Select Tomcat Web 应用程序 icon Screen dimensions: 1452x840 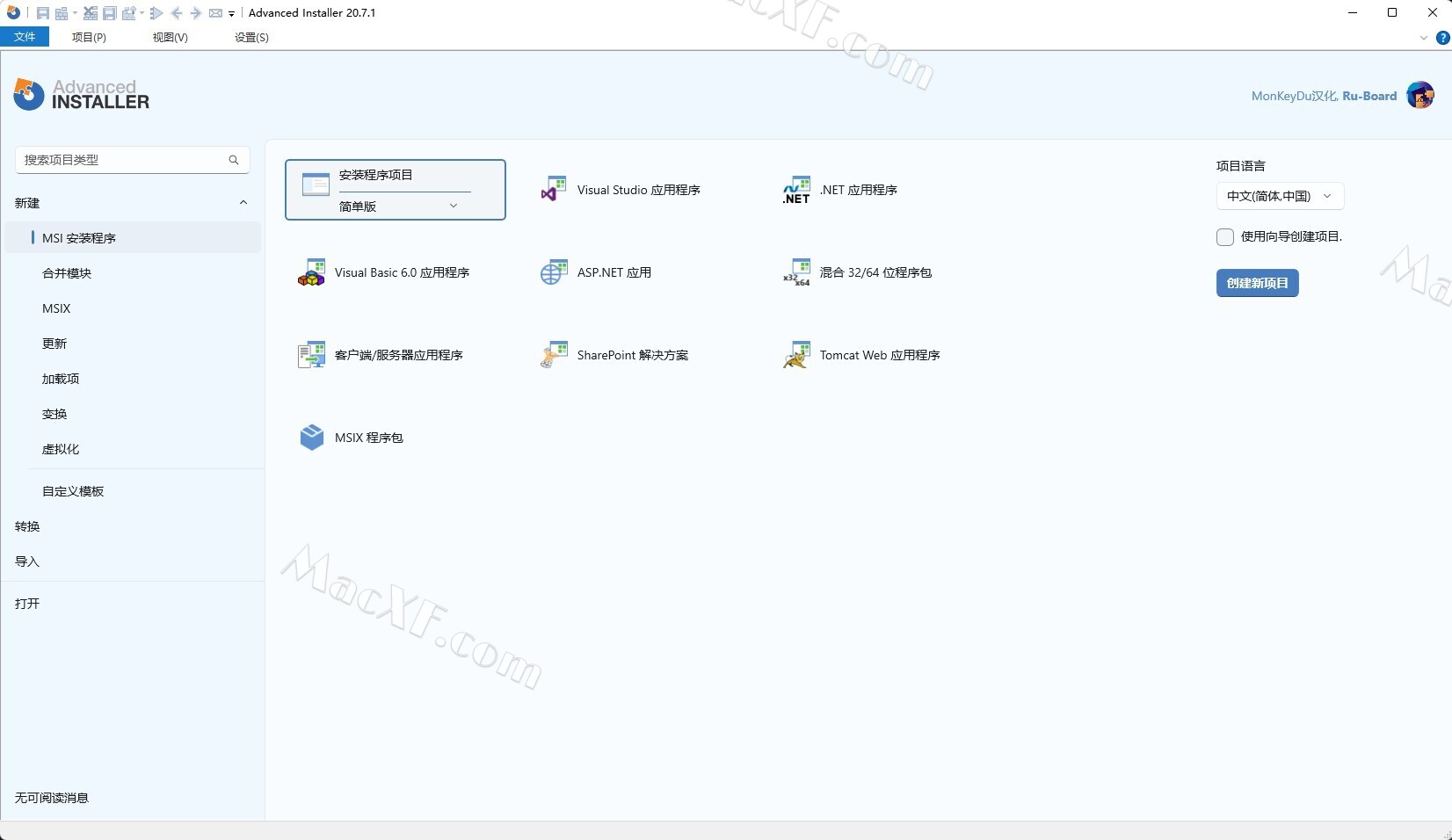[796, 355]
